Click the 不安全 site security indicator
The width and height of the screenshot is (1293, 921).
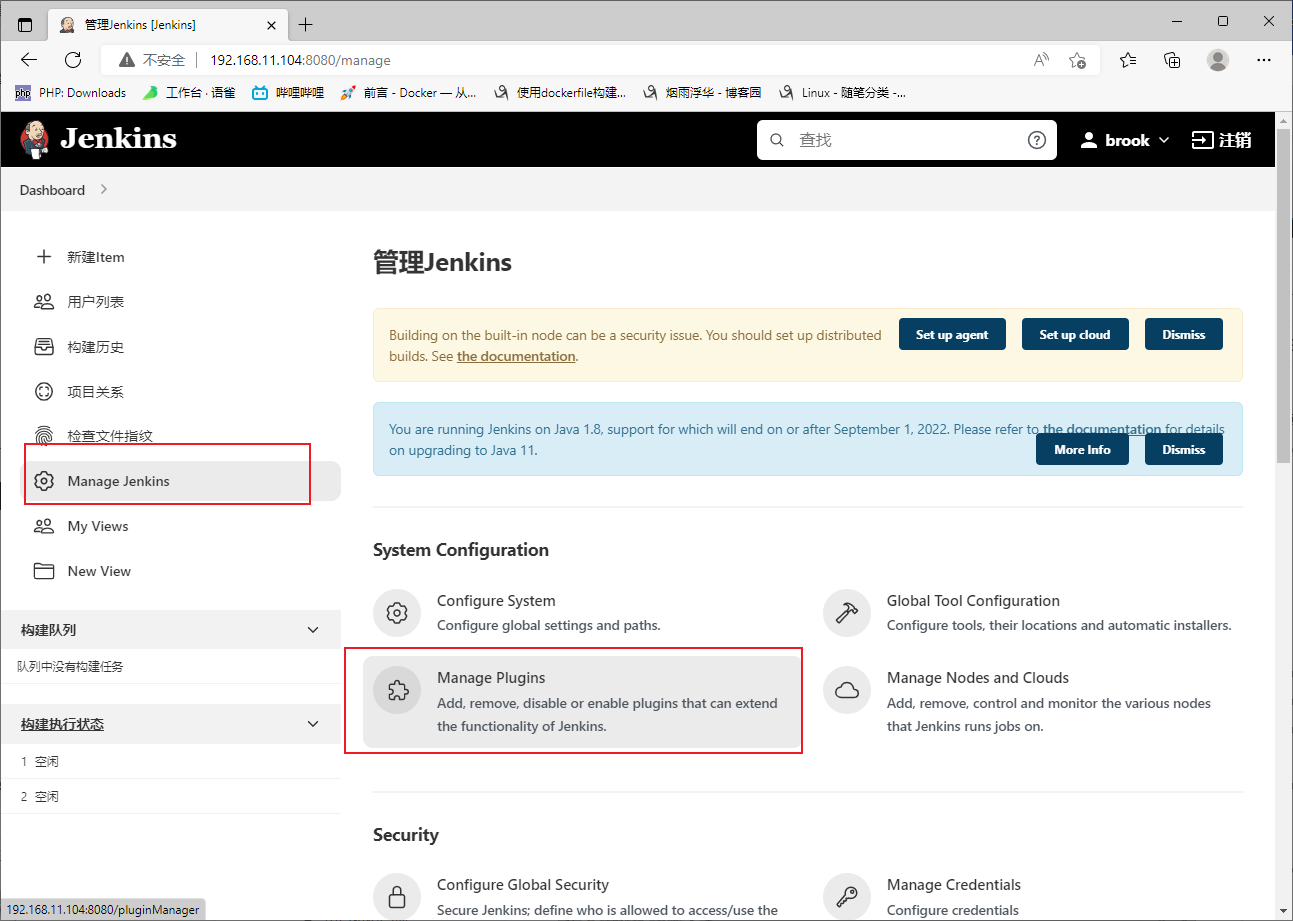[153, 60]
